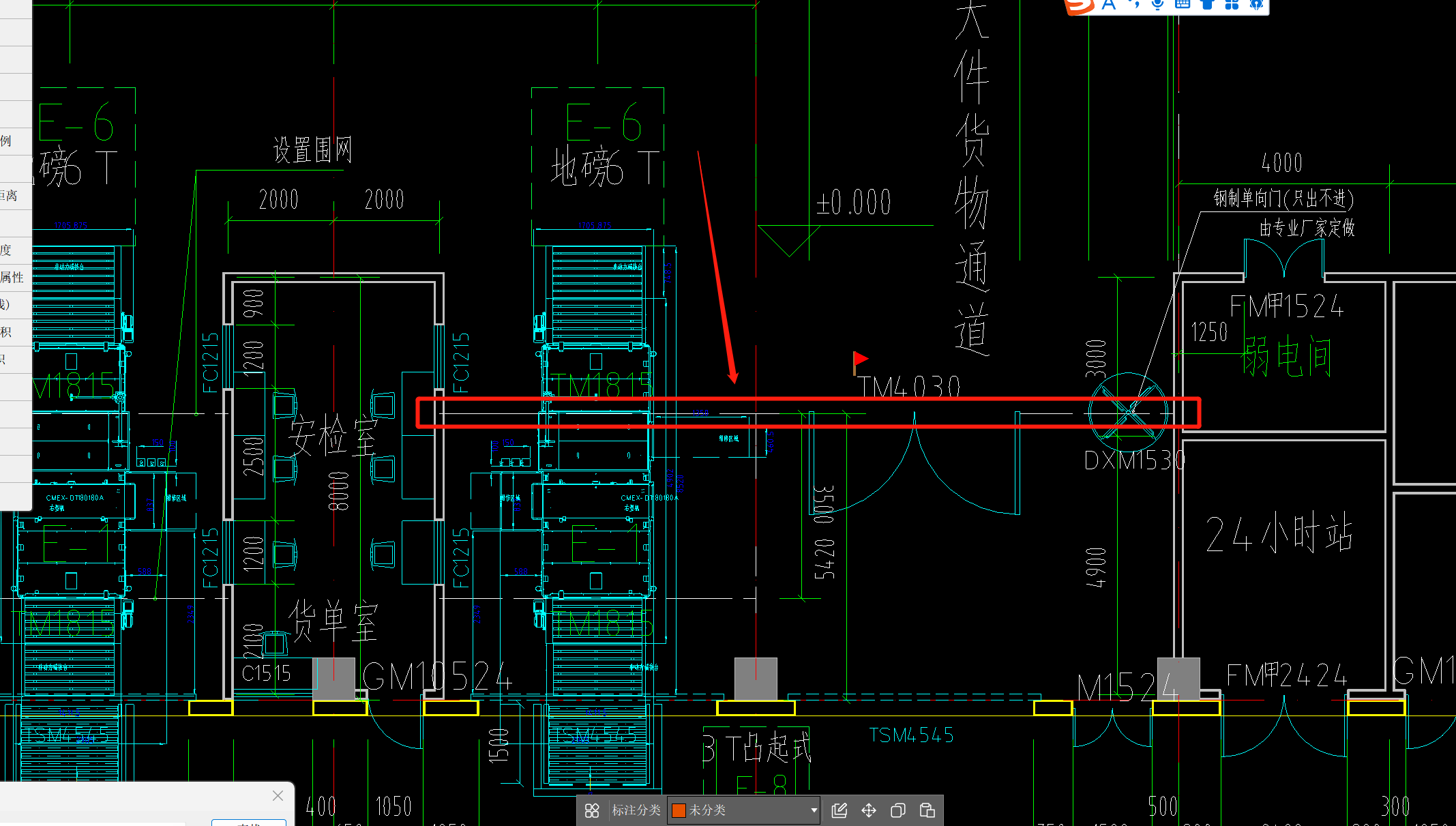Viewport: 1456px width, 826px height.
Task: Click the 由专业厂家定做 note
Action: (x=1307, y=227)
